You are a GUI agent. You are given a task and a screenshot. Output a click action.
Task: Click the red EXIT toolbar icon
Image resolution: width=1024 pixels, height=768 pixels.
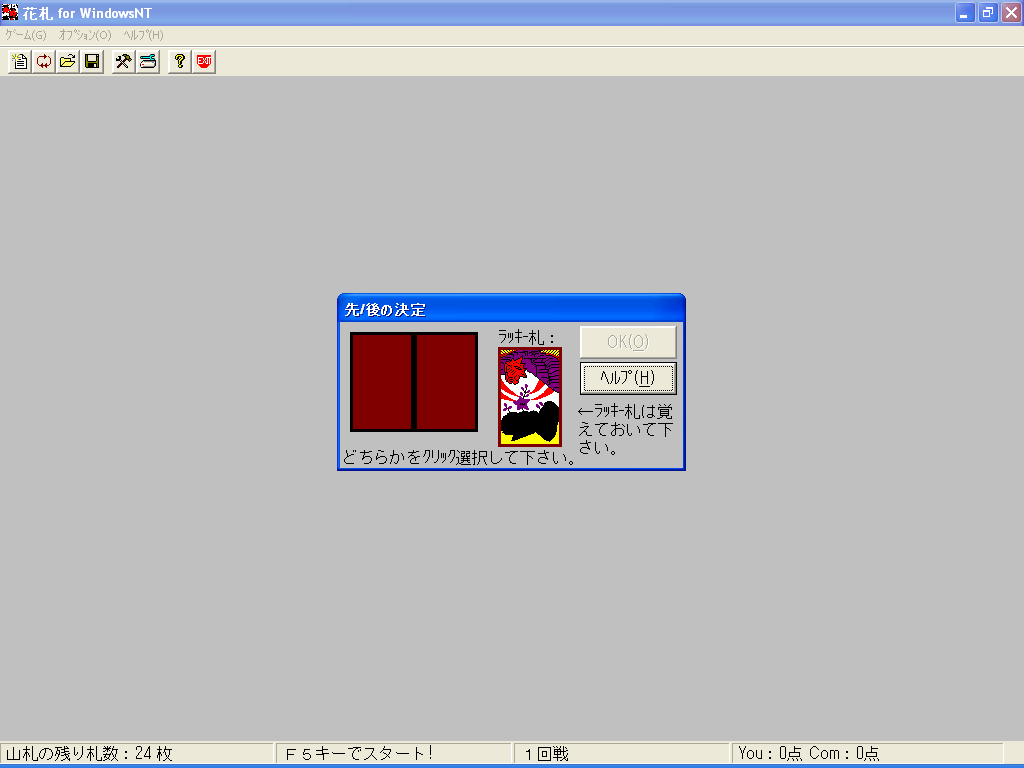coord(204,61)
